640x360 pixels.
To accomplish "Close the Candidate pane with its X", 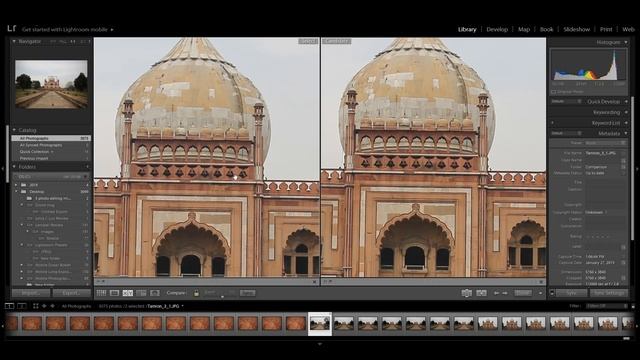I will click(x=541, y=282).
